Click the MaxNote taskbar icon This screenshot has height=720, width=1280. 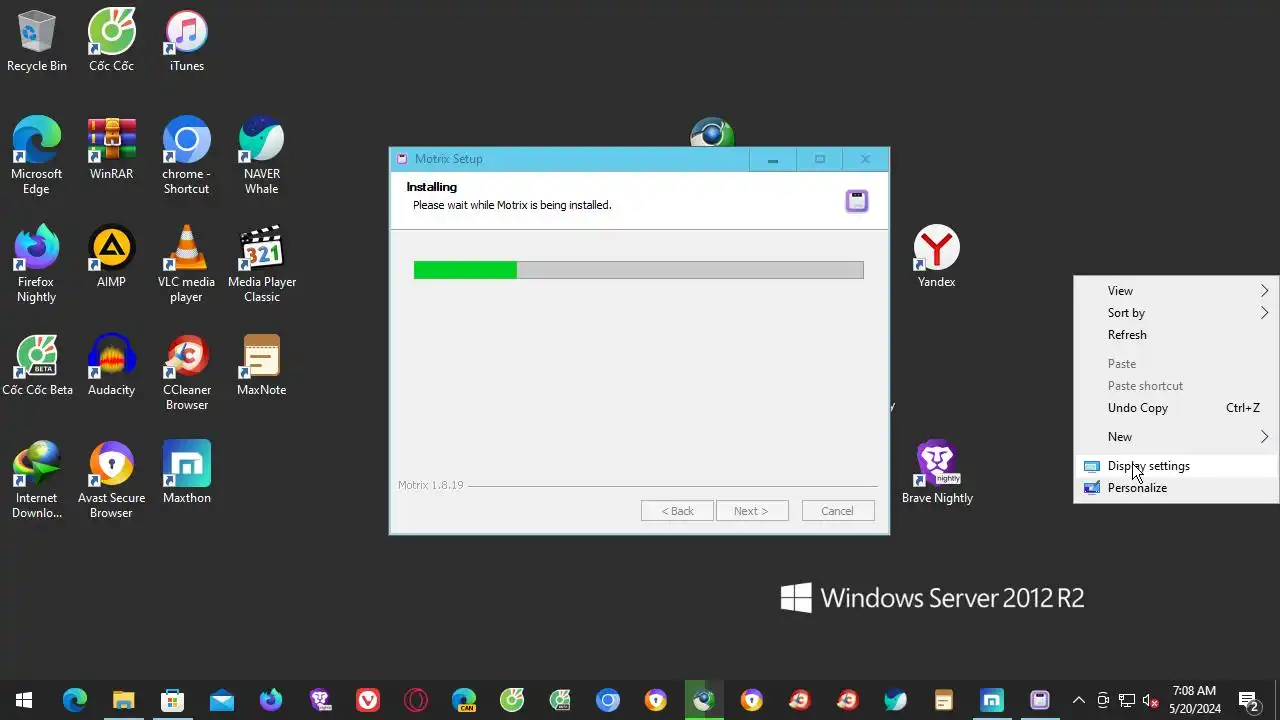[944, 700]
